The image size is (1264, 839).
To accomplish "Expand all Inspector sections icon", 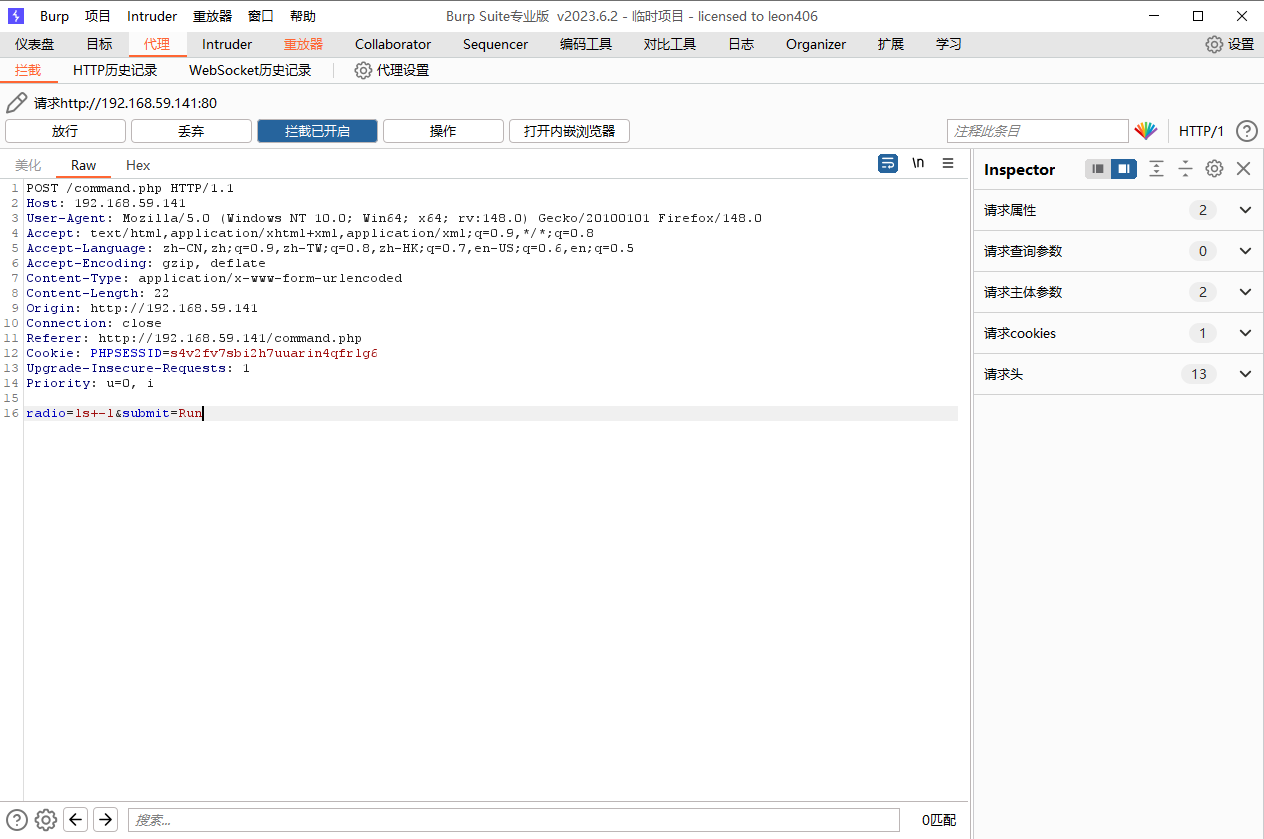I will tap(1156, 169).
